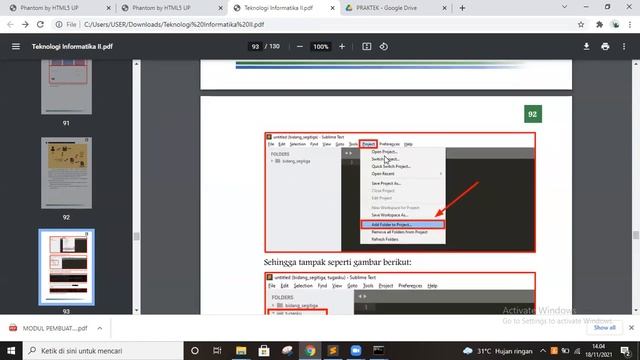Bookmark this page with star icon
Screen dimensions: 640x360
click(581, 24)
